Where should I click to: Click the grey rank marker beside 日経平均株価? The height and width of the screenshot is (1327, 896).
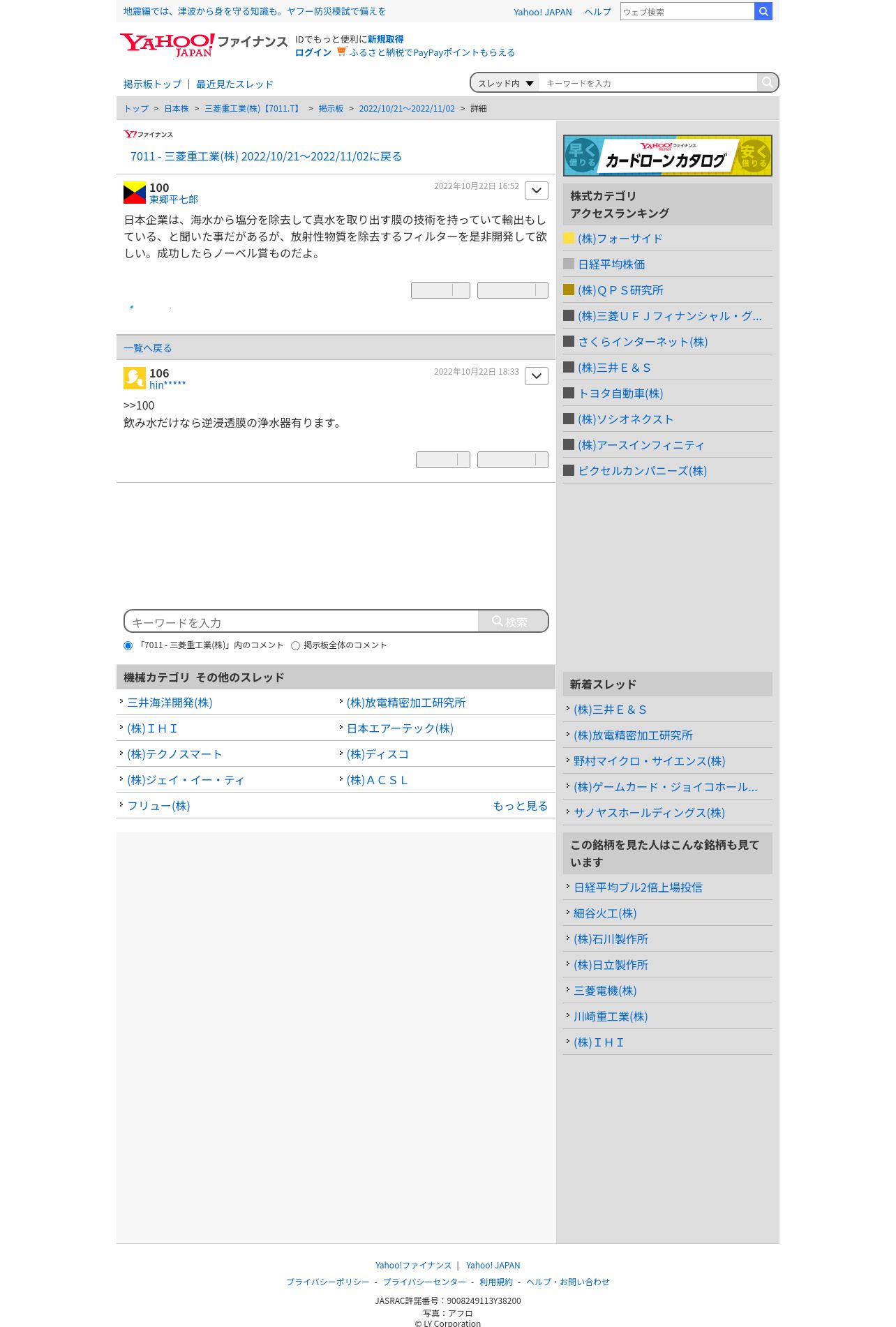pyautogui.click(x=569, y=264)
